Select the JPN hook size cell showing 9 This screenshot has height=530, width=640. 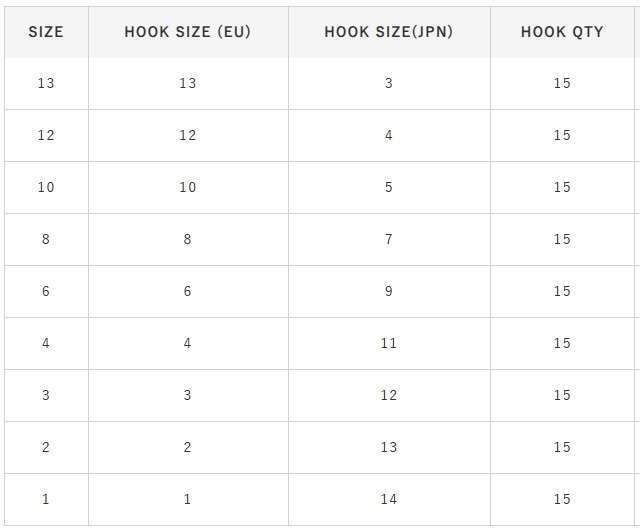click(389, 291)
